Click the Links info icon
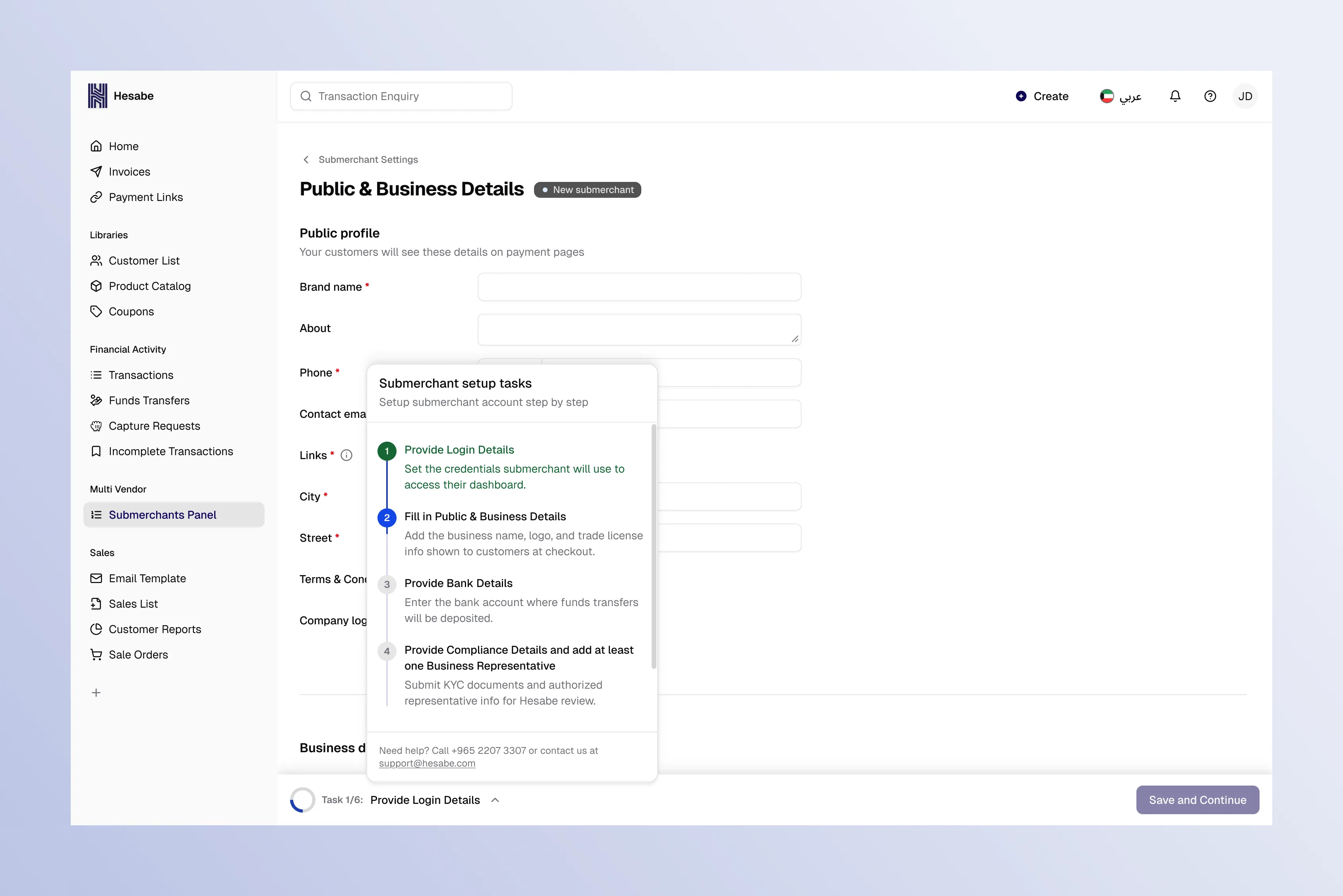 click(346, 456)
